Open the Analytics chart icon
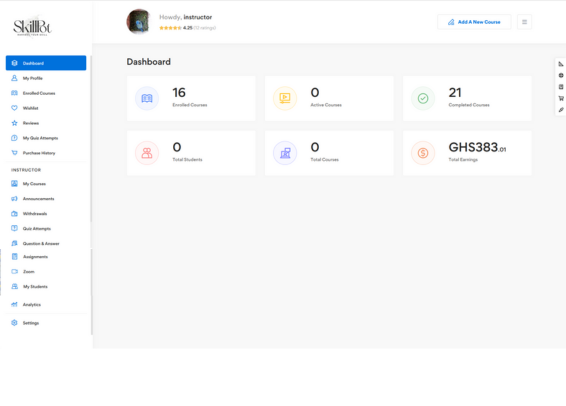This screenshot has width=566, height=406. point(14,305)
